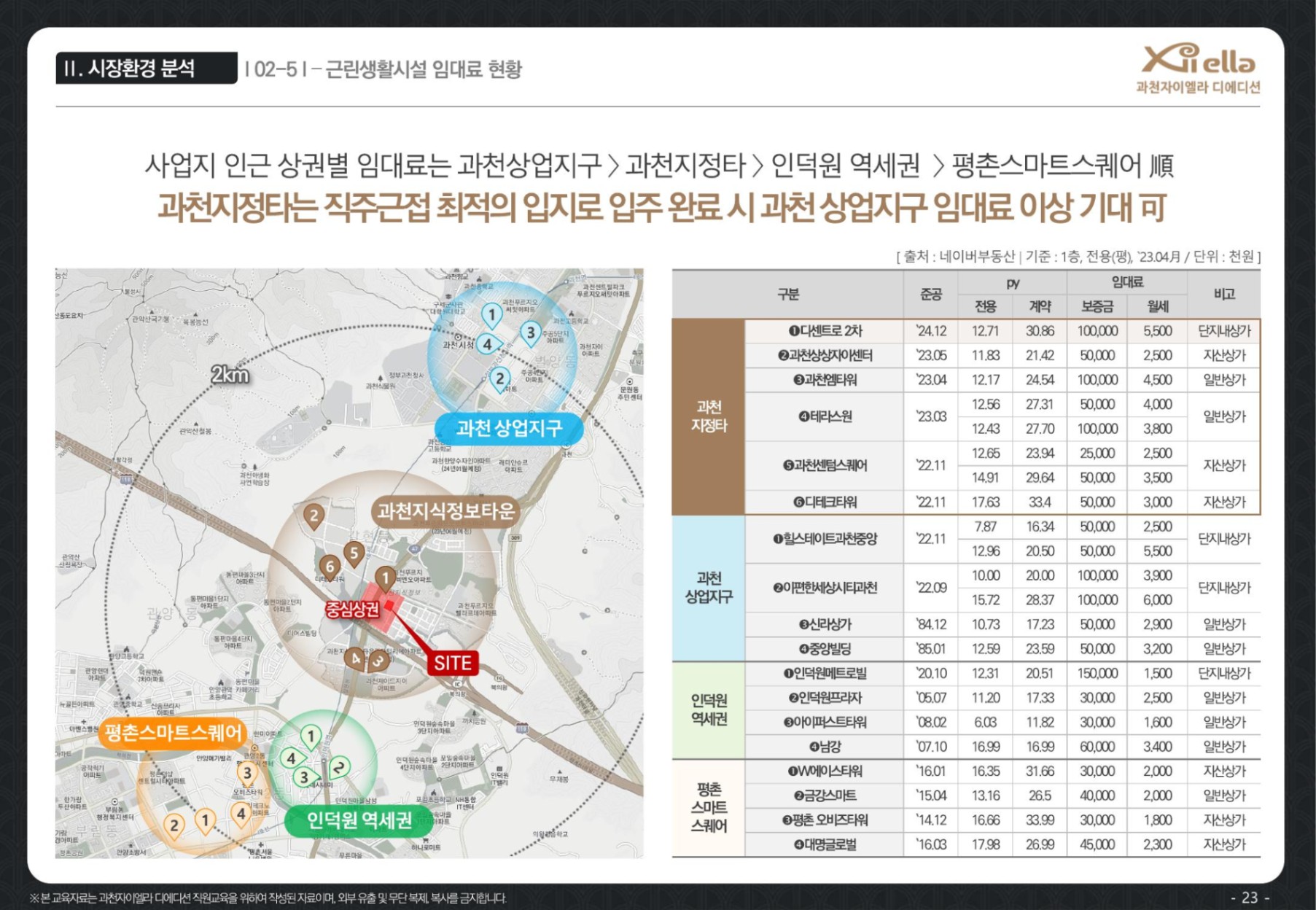The image size is (1316, 910).
Task: Select the 평촌 오비즈타워 row name
Action: [x=825, y=820]
